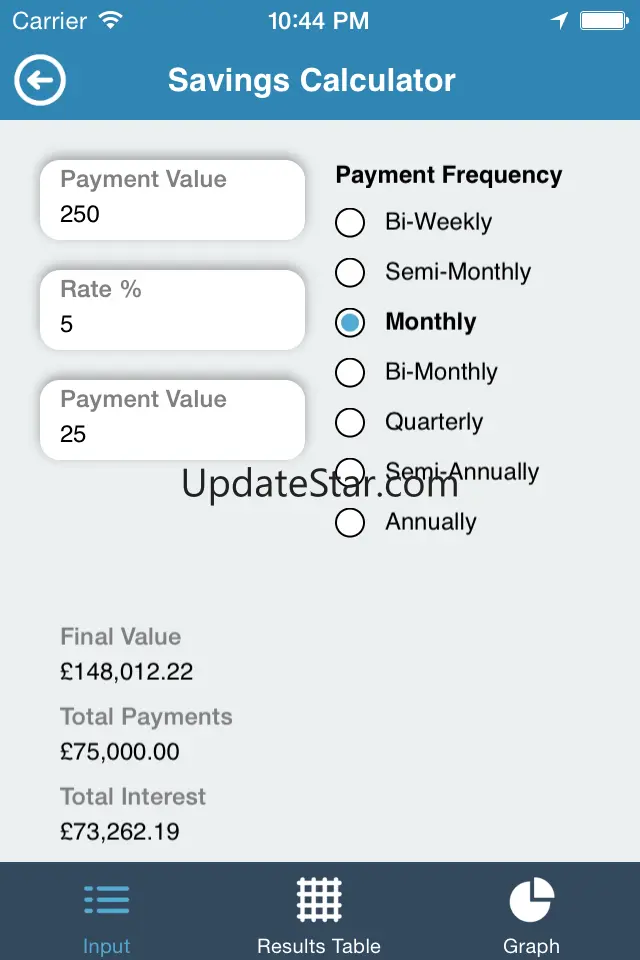Open the Graph pie chart icon

(x=532, y=899)
